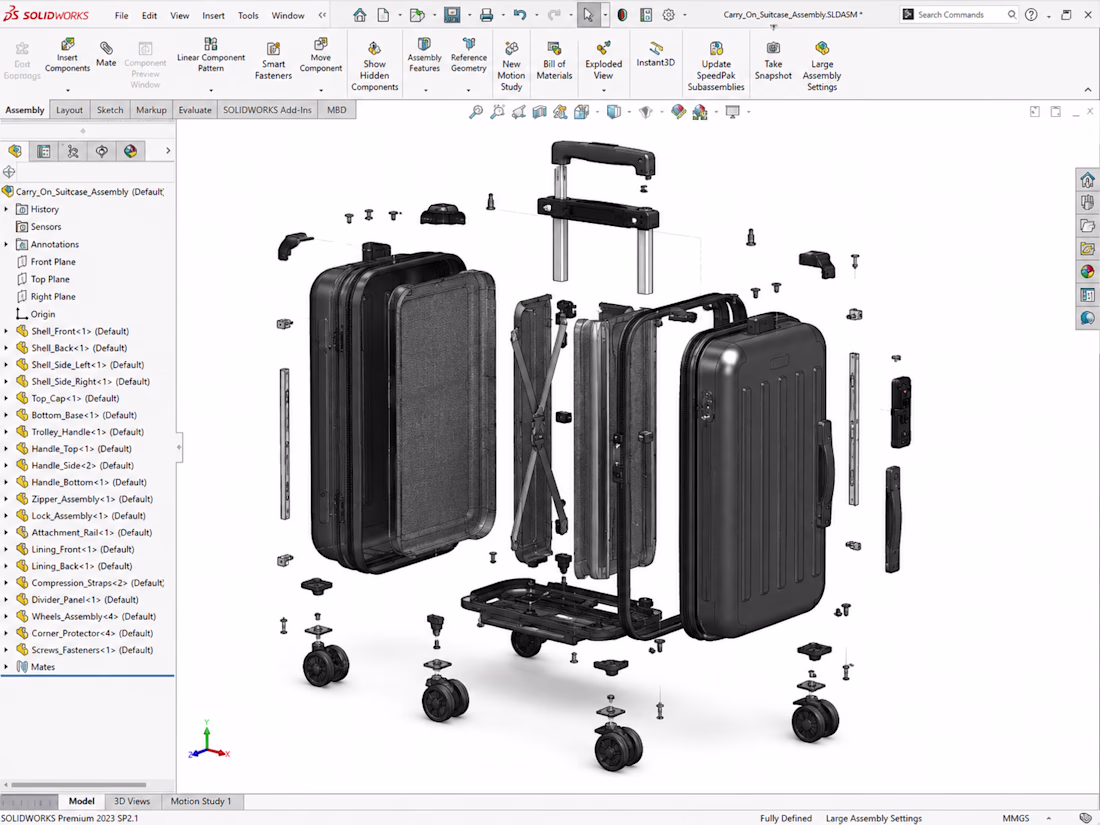Open Assembly Features tool

click(424, 55)
